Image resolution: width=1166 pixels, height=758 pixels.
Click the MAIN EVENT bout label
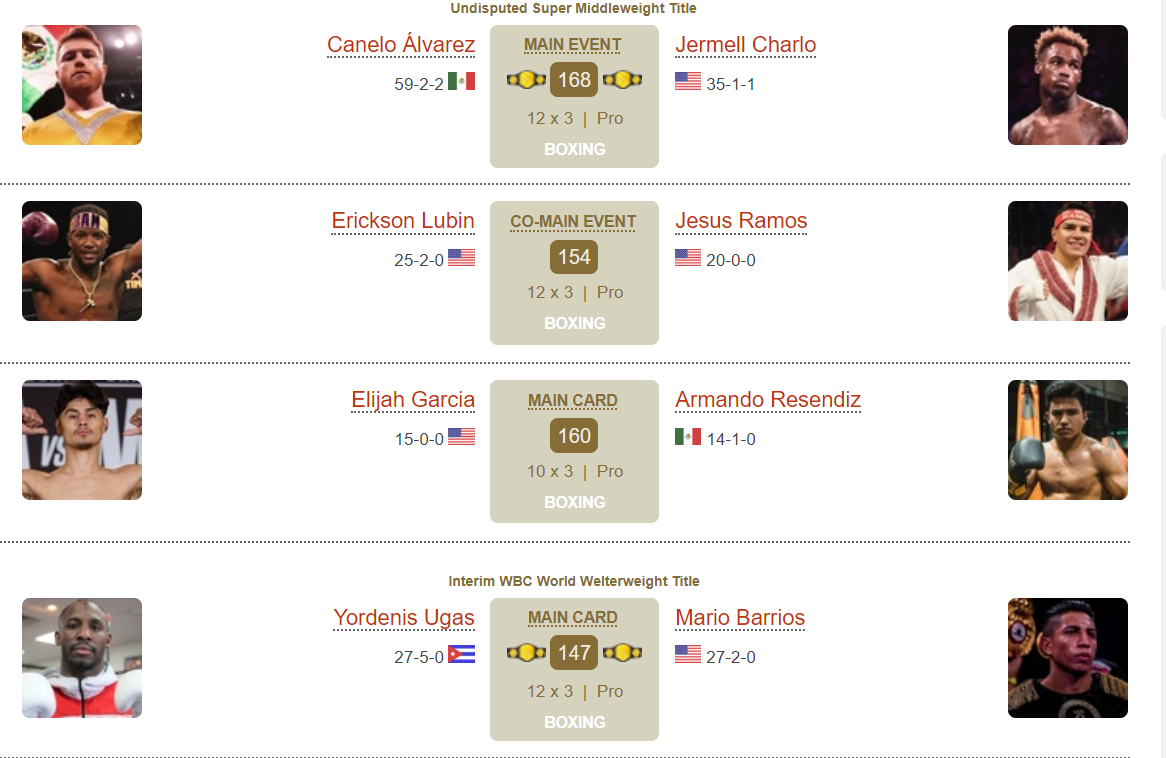coord(573,45)
